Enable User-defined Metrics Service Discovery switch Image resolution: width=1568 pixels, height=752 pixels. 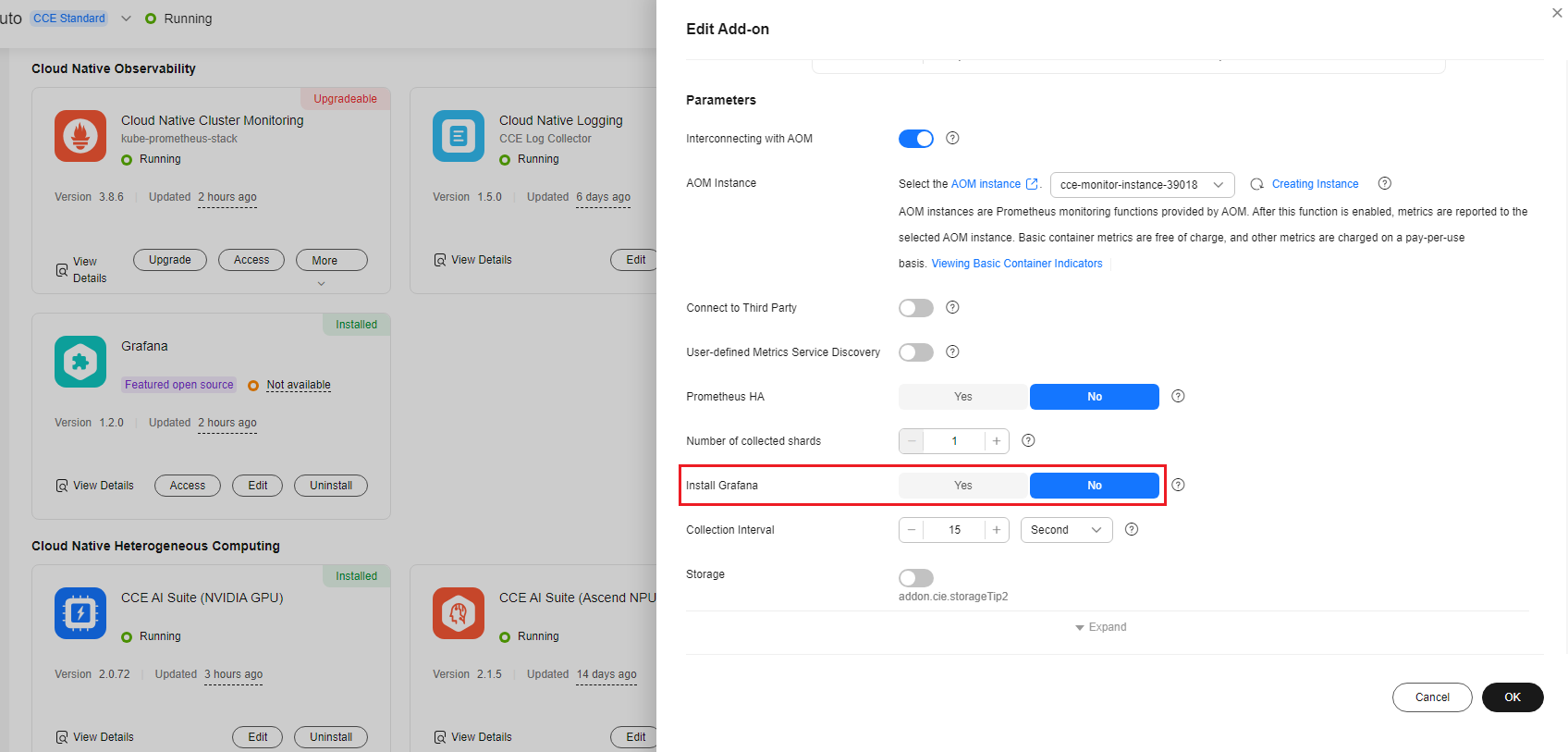tap(916, 352)
